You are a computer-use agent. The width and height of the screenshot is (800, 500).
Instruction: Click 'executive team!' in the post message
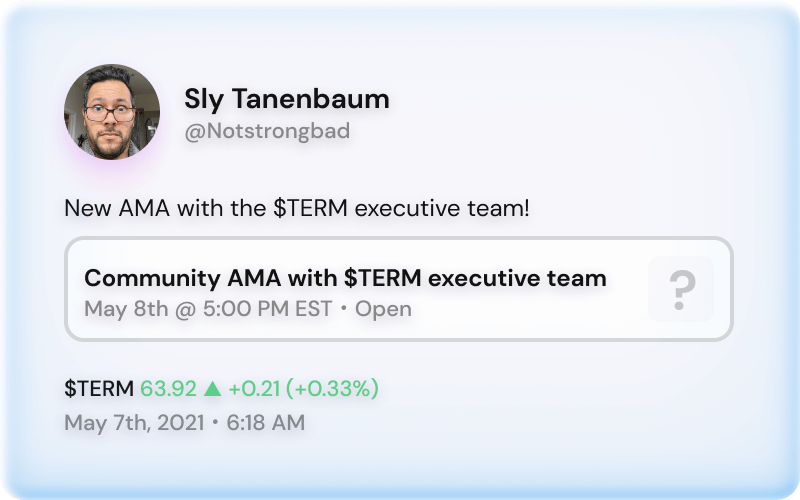[442, 208]
